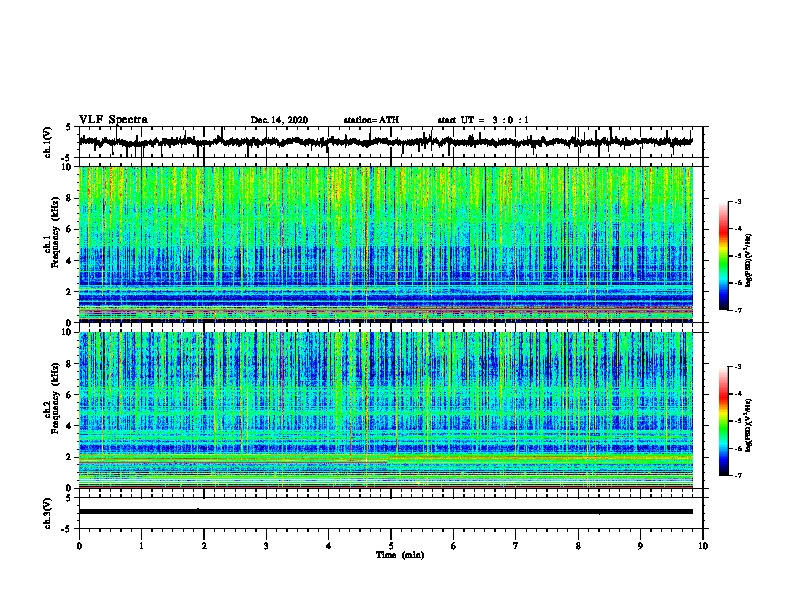Click the ch.3 voltage waveform black band

(x=385, y=512)
